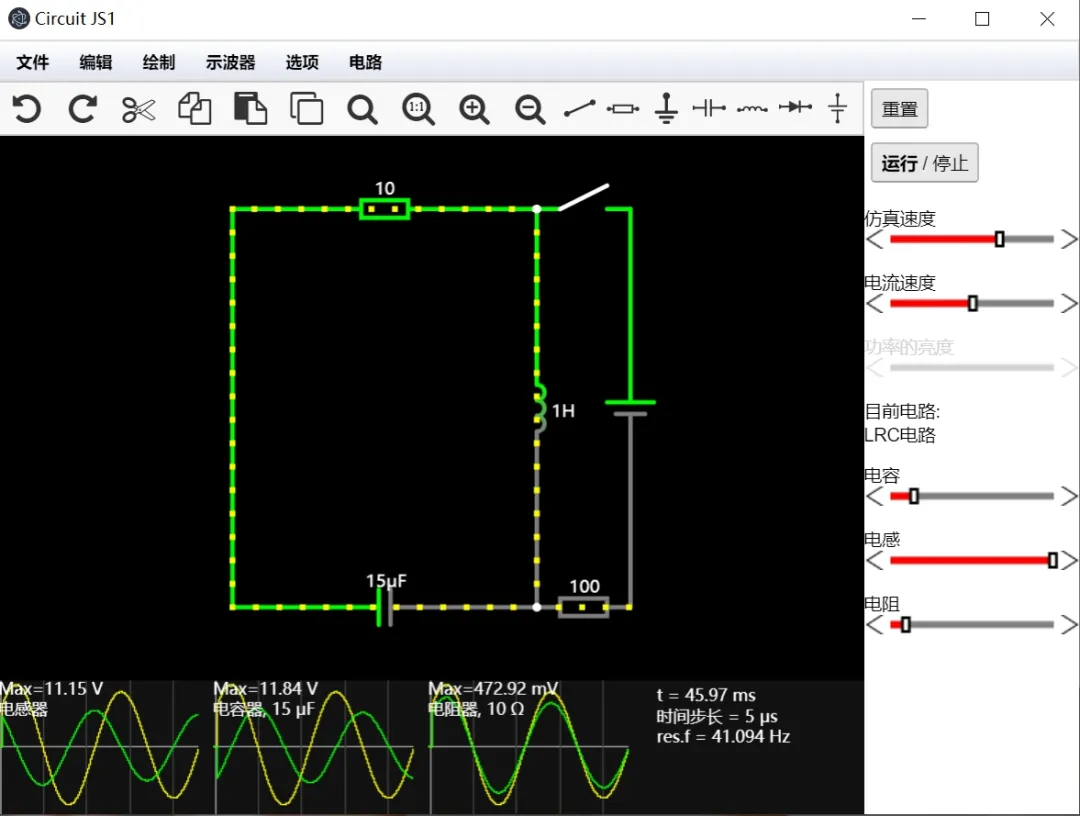Click the '时间步长 = 5 μs' text
Viewport: 1080px width, 816px height.
pos(716,716)
